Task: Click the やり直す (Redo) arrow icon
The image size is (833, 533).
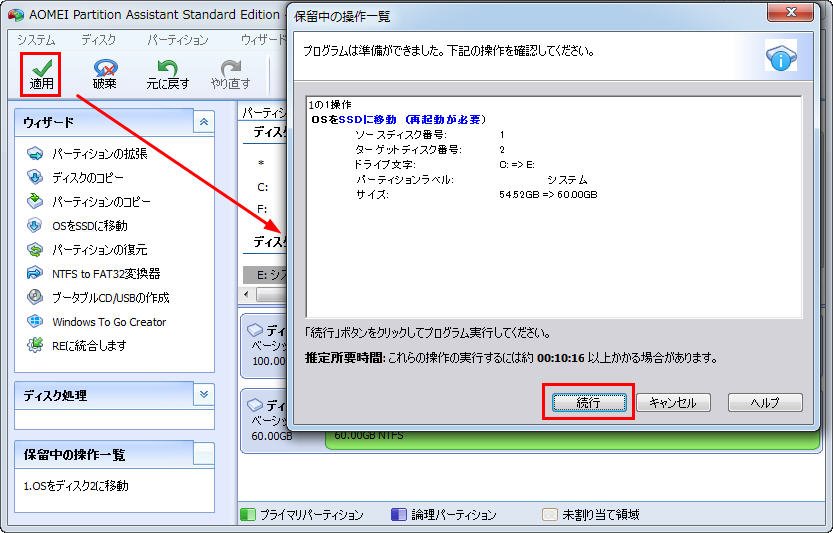Action: click(231, 67)
